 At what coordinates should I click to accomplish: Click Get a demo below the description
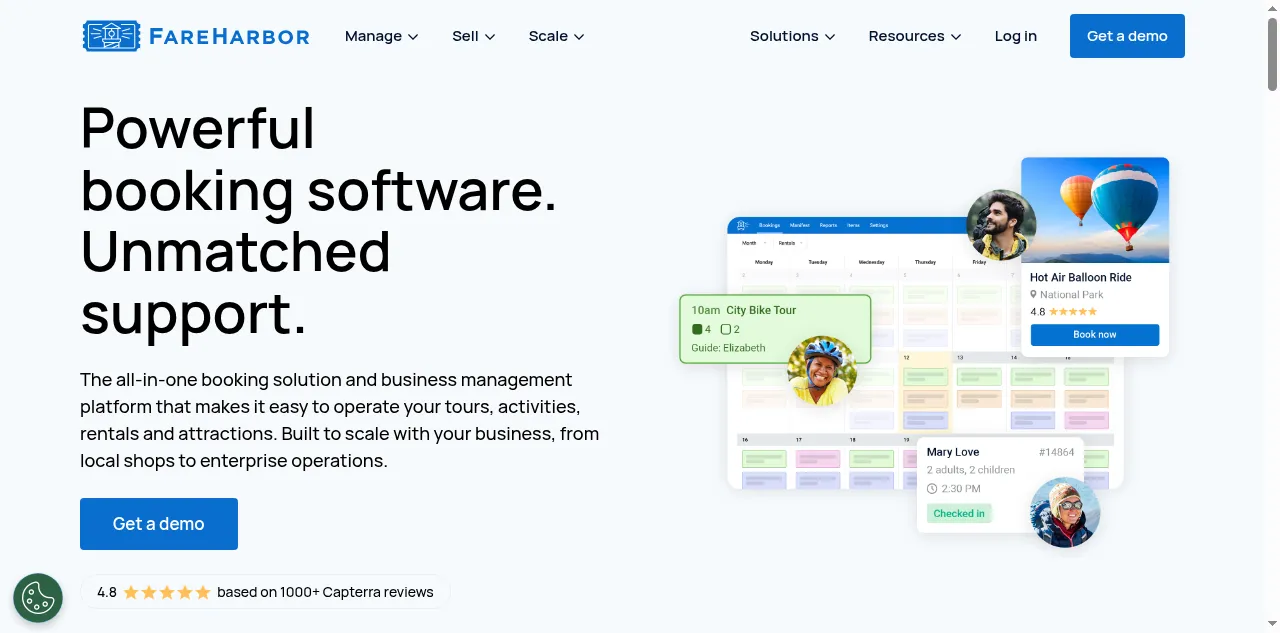click(x=159, y=524)
